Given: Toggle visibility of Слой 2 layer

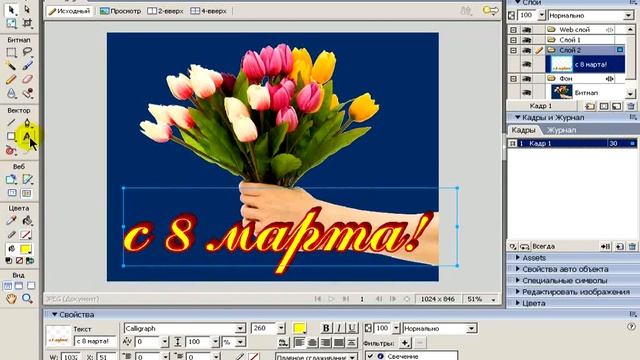Looking at the screenshot, I should (527, 50).
